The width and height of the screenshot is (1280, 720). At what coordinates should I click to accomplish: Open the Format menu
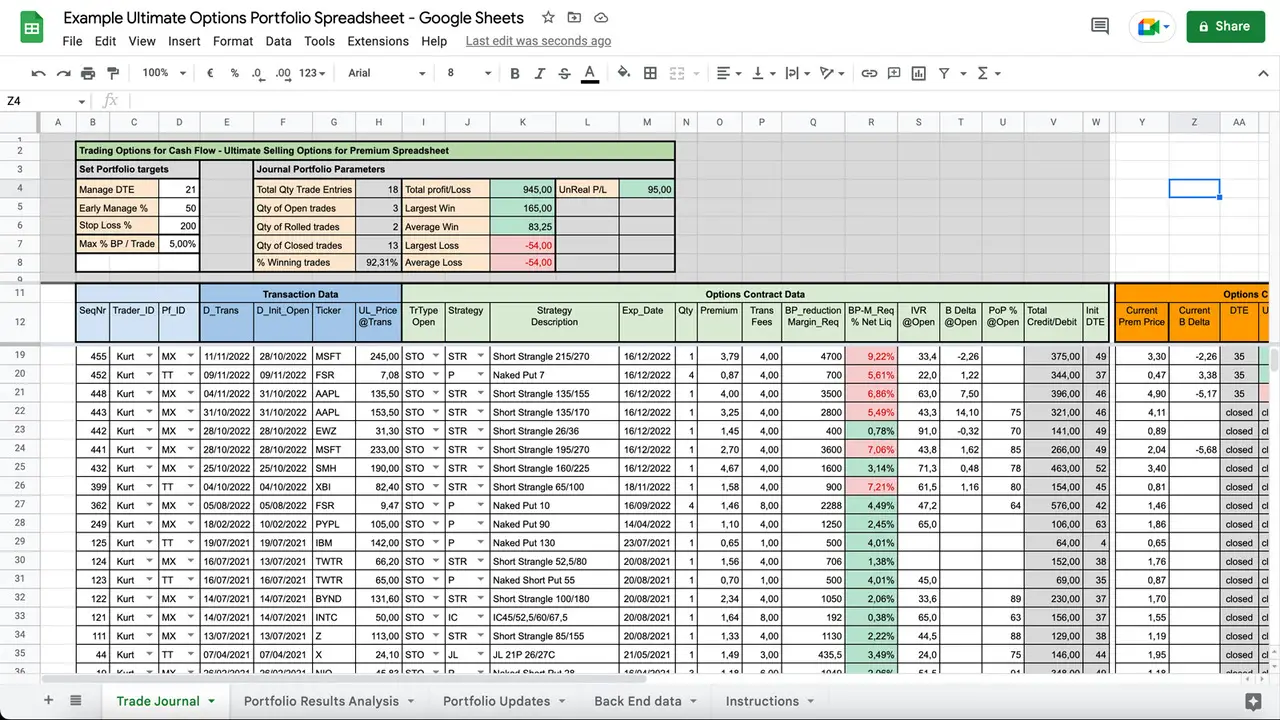coord(233,41)
